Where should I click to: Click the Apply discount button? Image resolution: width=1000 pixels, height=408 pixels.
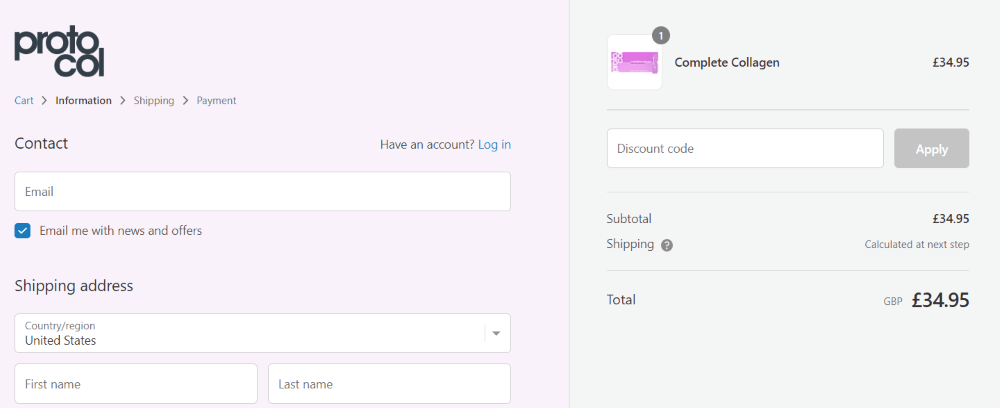(931, 149)
